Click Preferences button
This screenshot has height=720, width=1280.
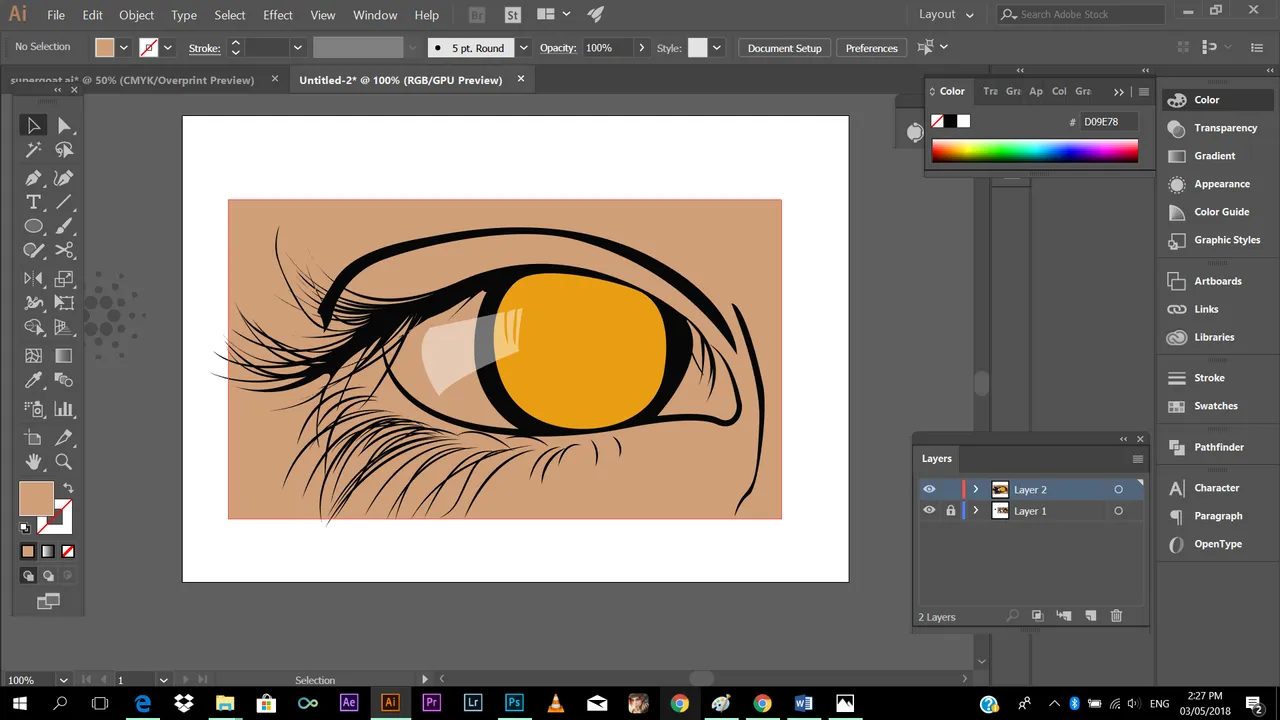pos(871,48)
